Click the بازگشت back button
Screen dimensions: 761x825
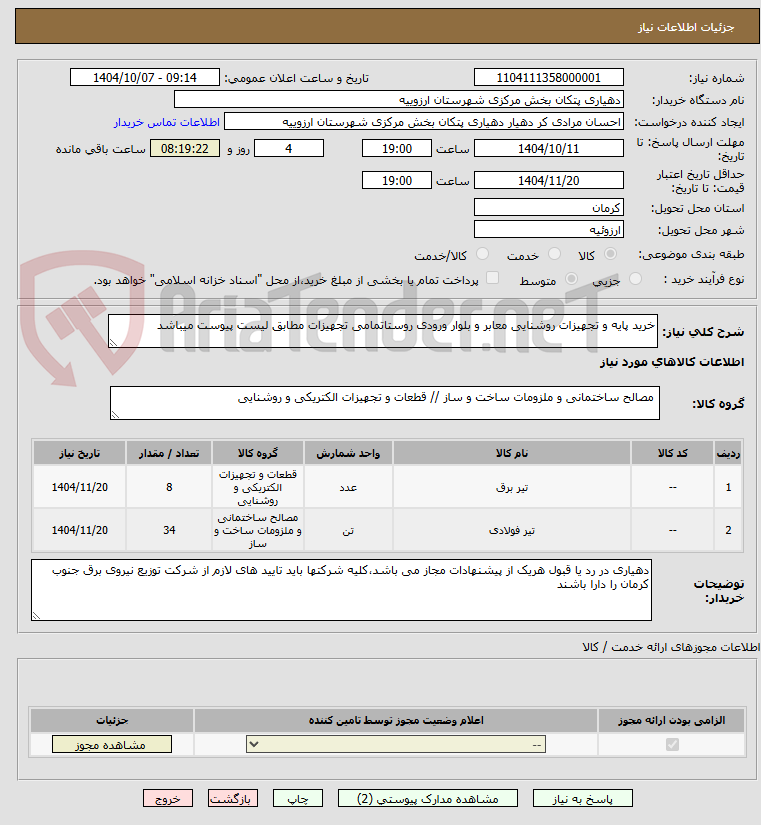point(233,798)
